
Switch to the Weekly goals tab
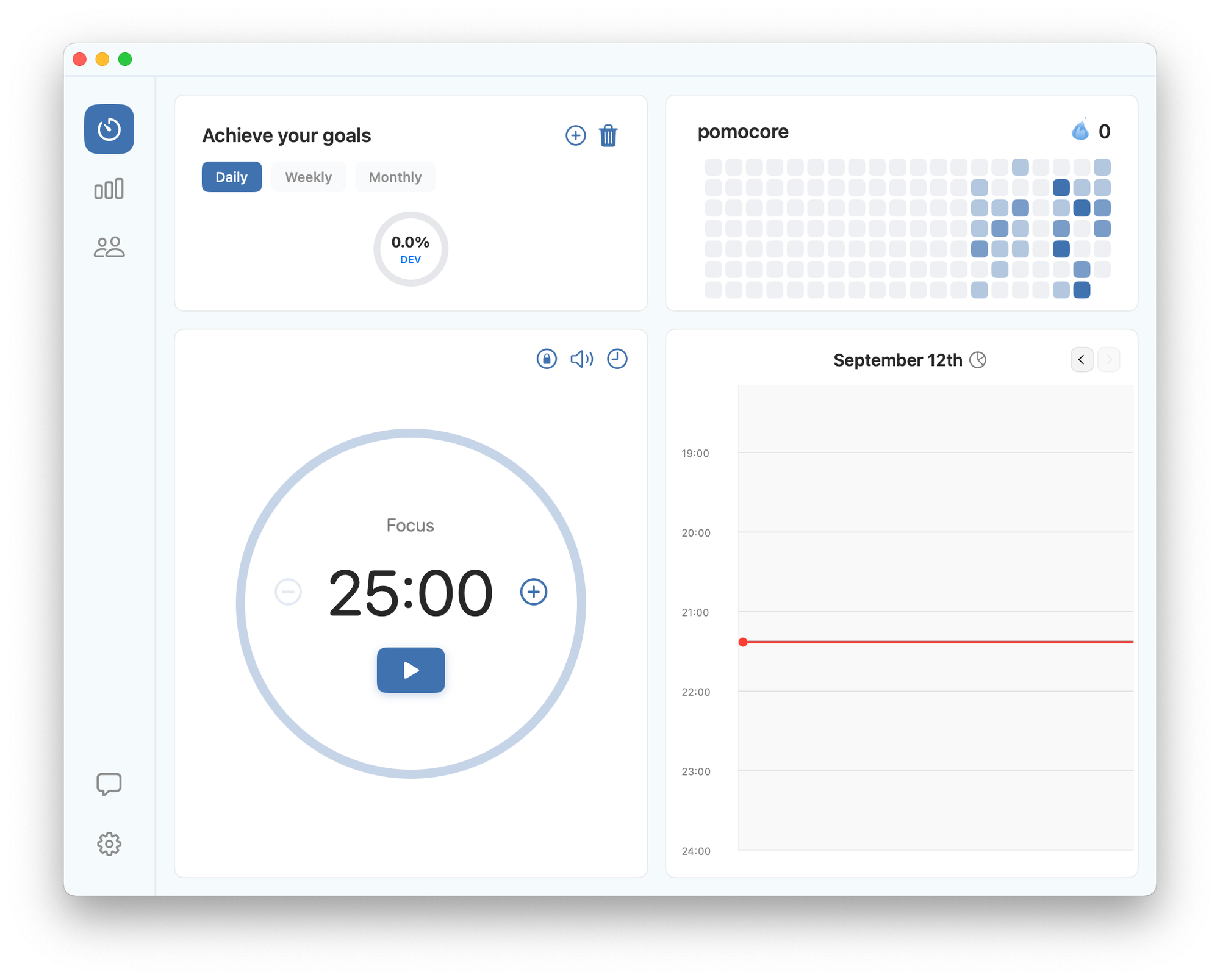[308, 177]
